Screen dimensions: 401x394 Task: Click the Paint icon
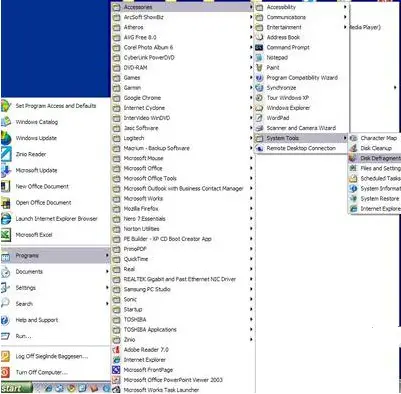(259, 67)
